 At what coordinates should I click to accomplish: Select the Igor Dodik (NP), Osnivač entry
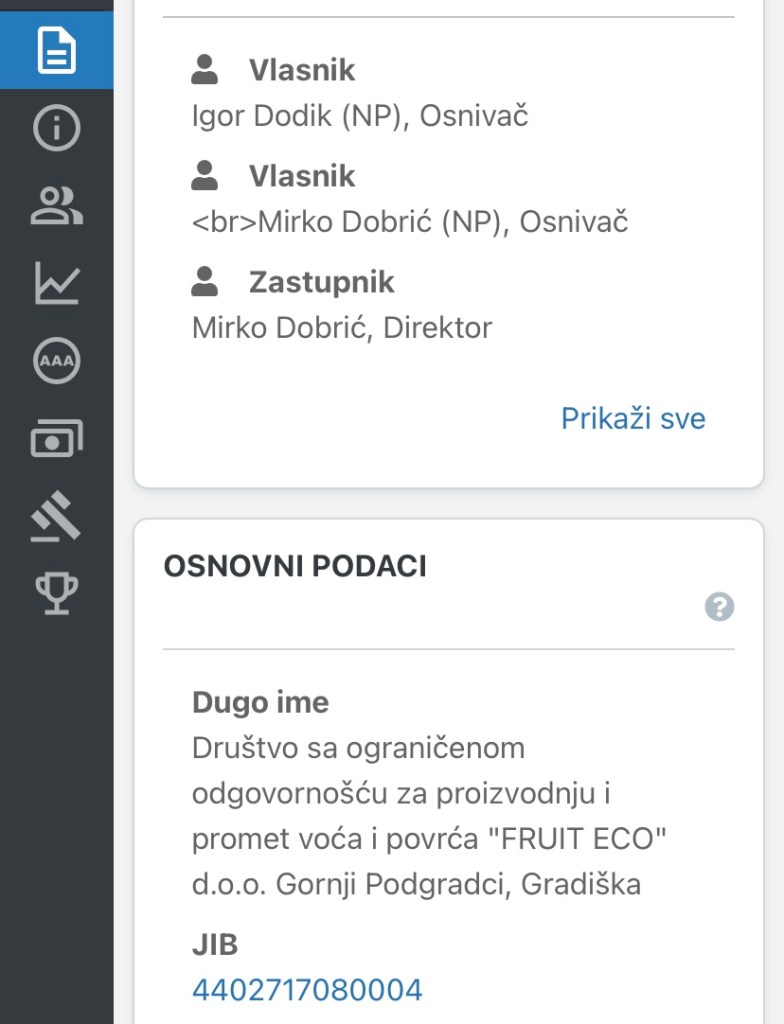(360, 116)
